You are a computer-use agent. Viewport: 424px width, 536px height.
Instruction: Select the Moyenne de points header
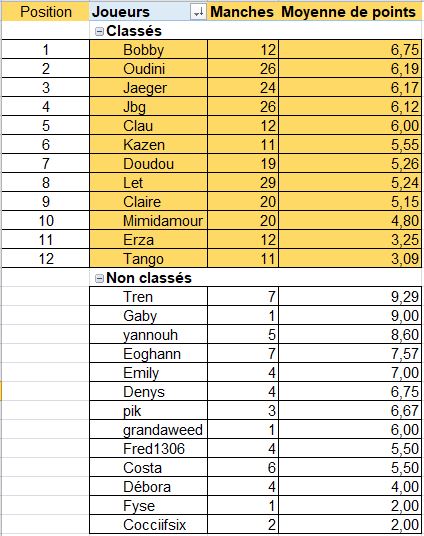[349, 12]
